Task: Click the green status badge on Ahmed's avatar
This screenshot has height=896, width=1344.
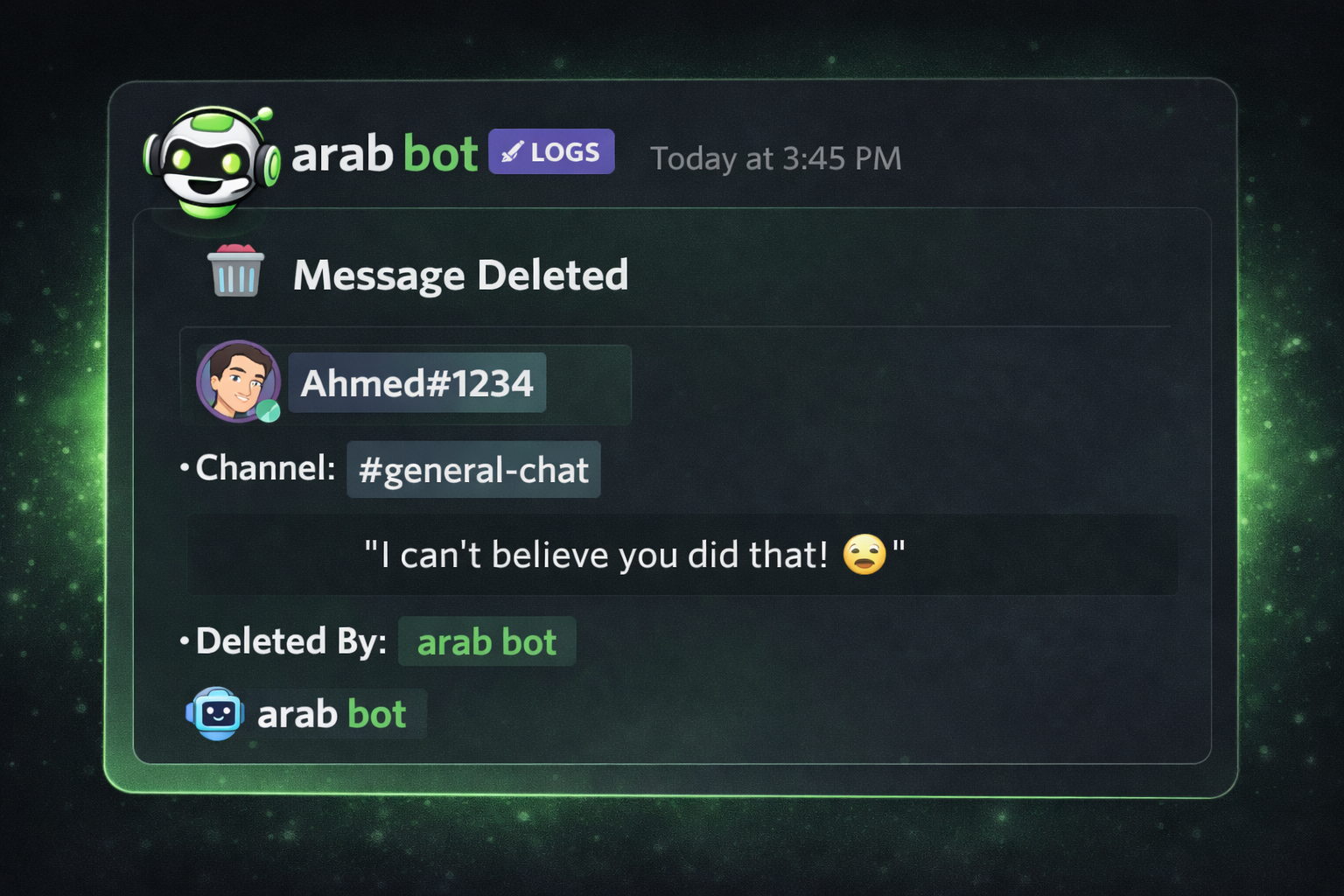Action: (x=269, y=410)
